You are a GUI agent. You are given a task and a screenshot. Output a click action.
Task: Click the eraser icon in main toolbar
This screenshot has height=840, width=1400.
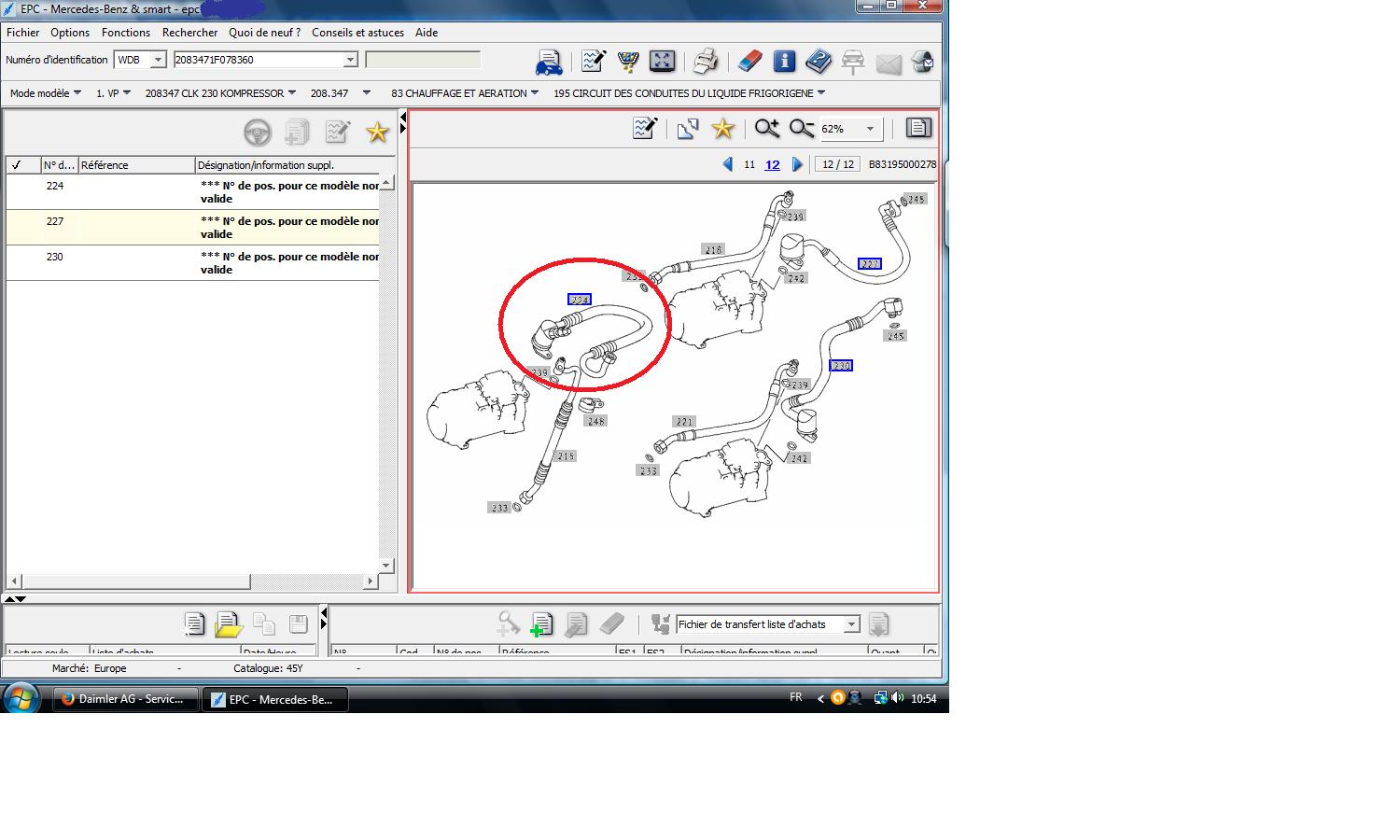click(x=749, y=62)
